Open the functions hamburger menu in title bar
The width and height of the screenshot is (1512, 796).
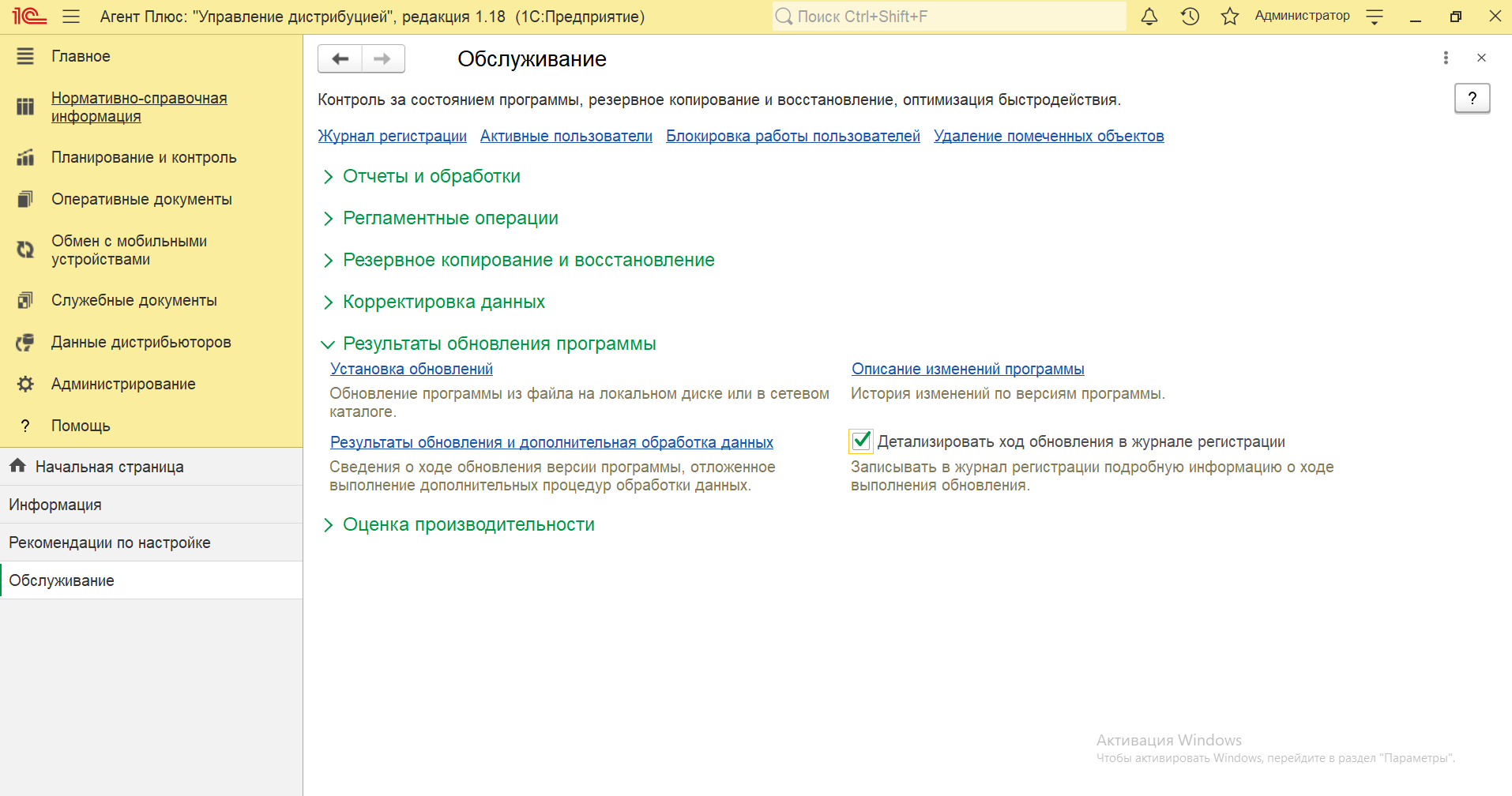[x=71, y=17]
